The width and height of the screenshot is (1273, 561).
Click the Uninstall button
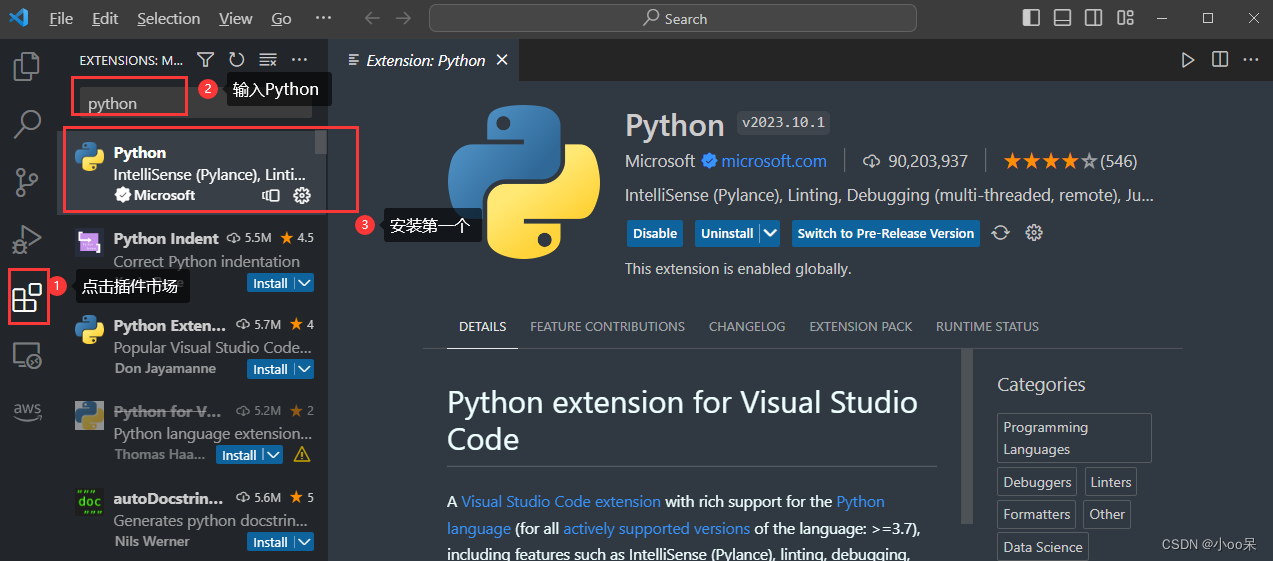point(727,233)
